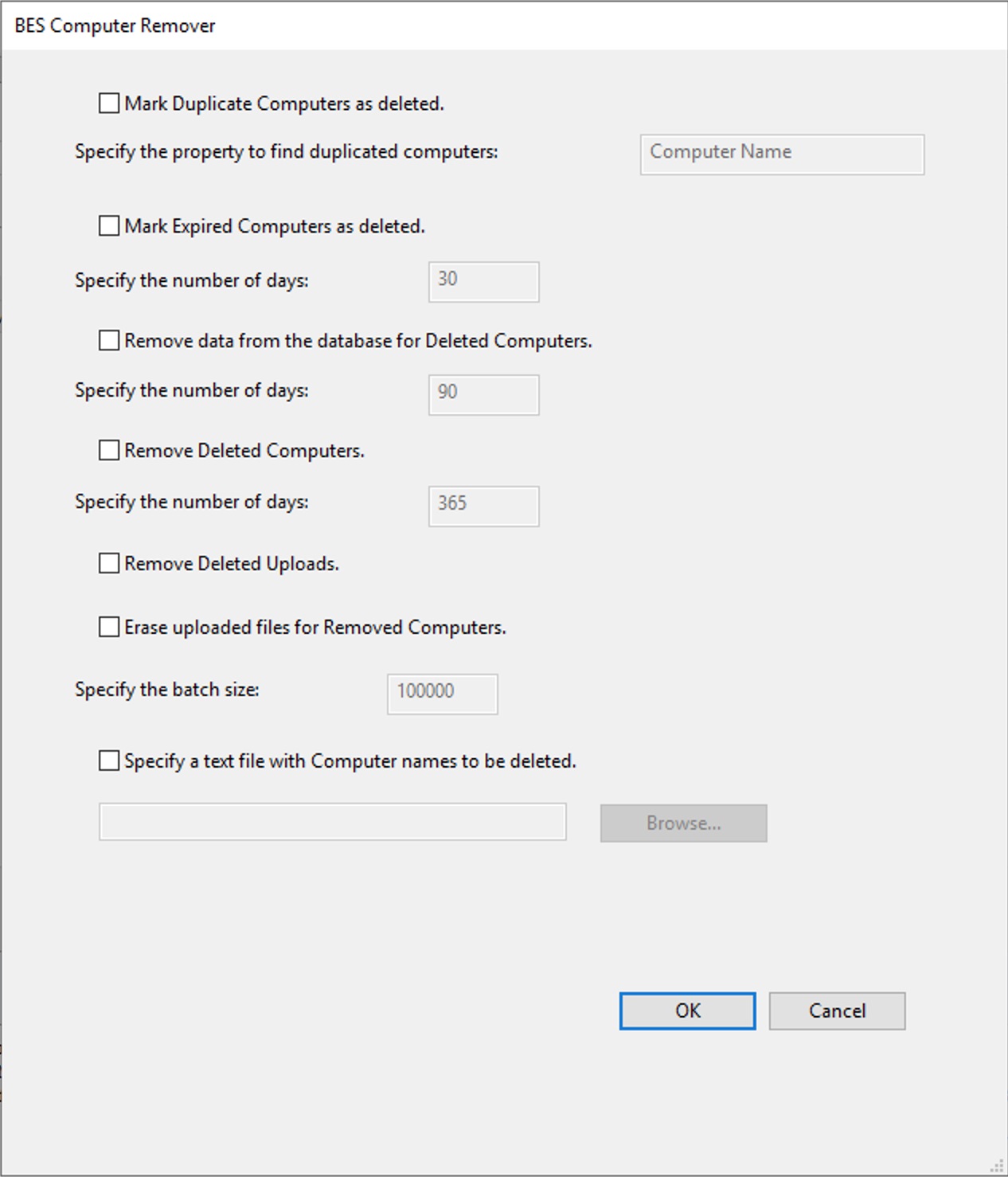Viewport: 1008px width, 1177px height.
Task: Click the window resize grip corner
Action: [997, 1166]
